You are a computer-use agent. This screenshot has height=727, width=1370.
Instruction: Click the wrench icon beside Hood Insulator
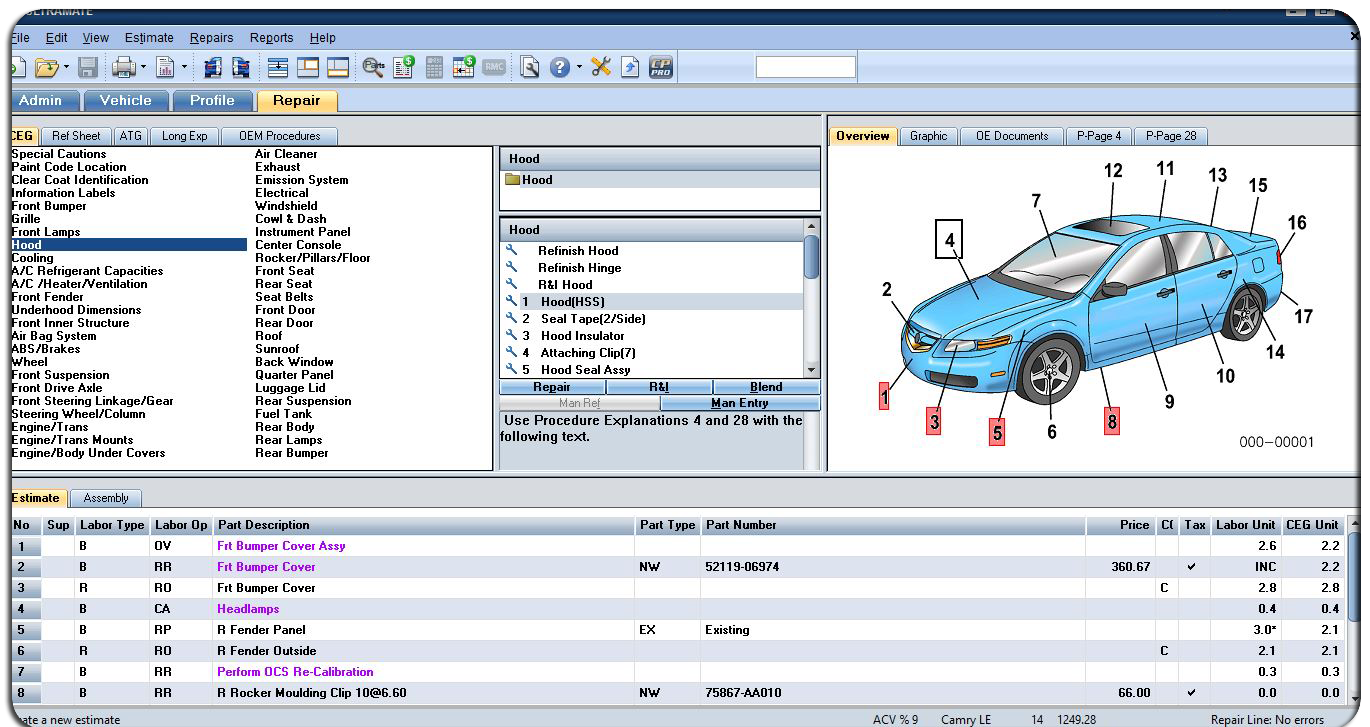(x=512, y=336)
